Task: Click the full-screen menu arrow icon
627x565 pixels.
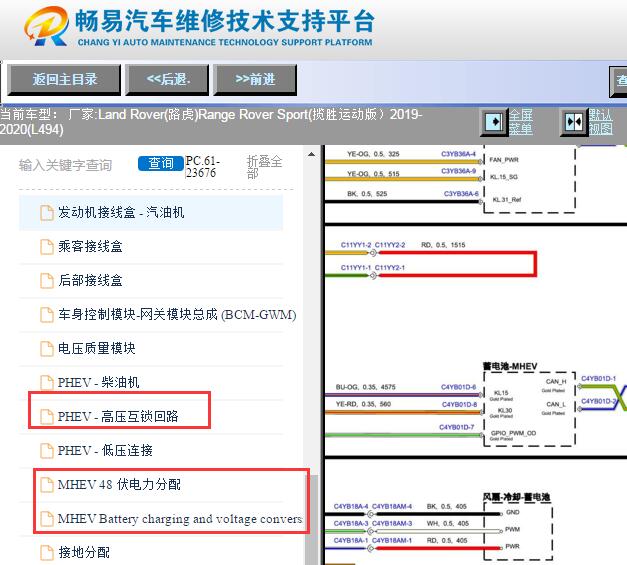Action: [494, 121]
